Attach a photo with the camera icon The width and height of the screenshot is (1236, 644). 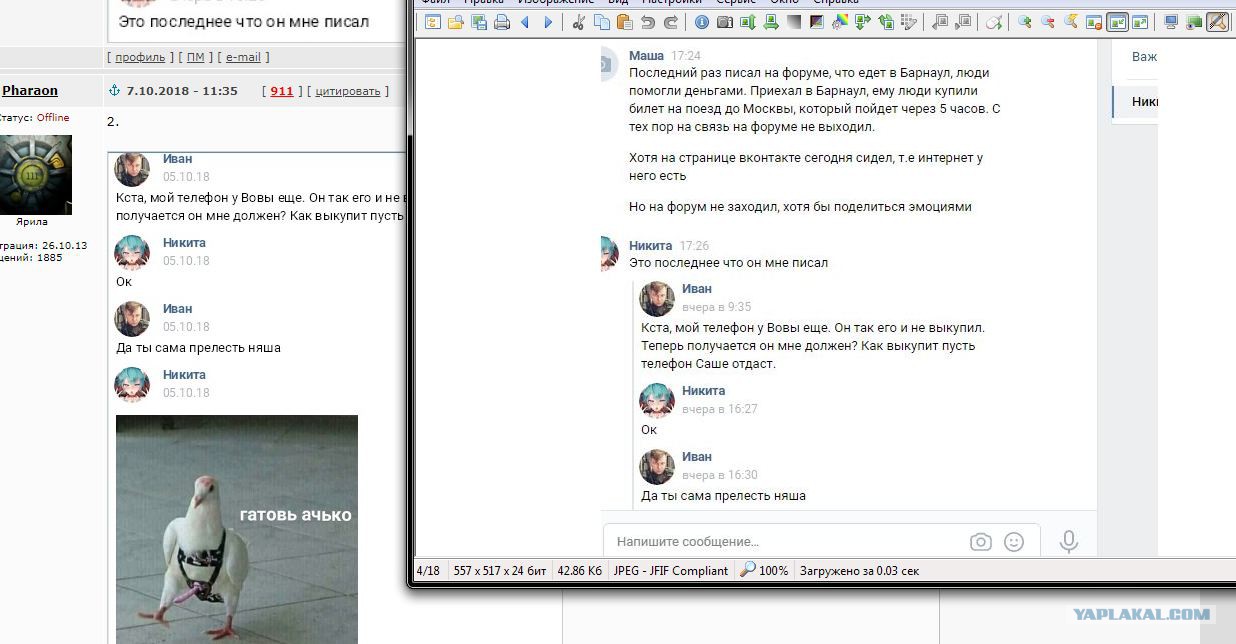coord(980,542)
